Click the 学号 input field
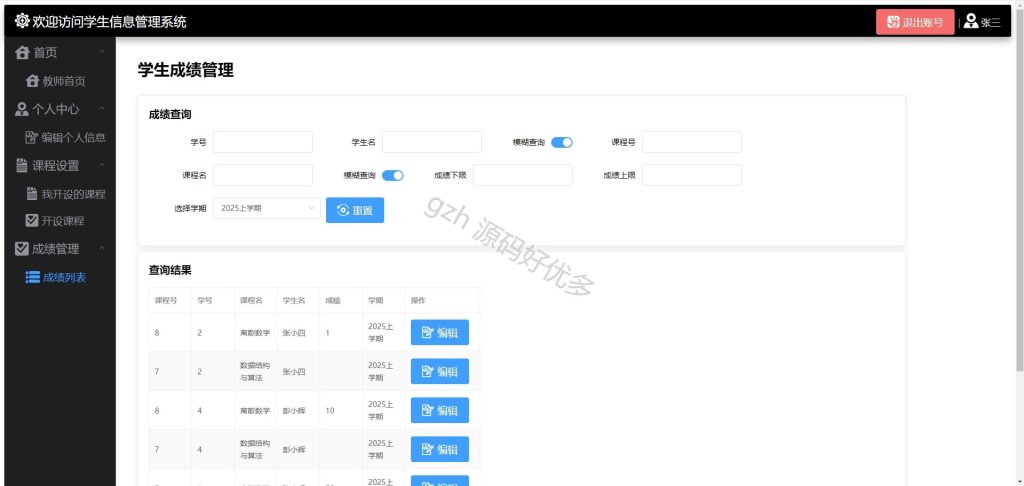 (x=263, y=142)
